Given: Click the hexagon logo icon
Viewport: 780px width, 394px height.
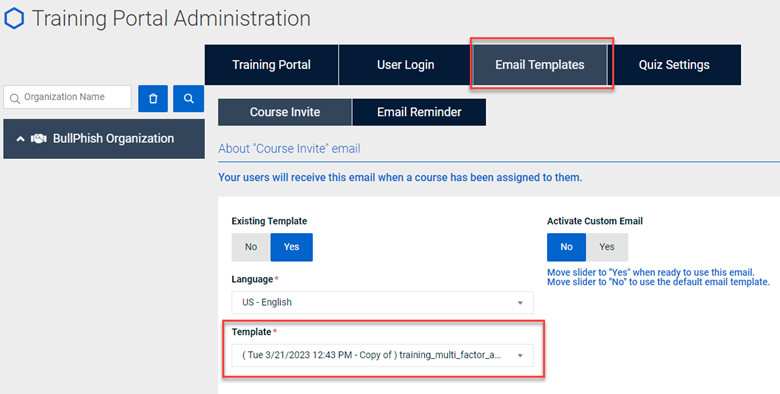Looking at the screenshot, I should (x=14, y=18).
